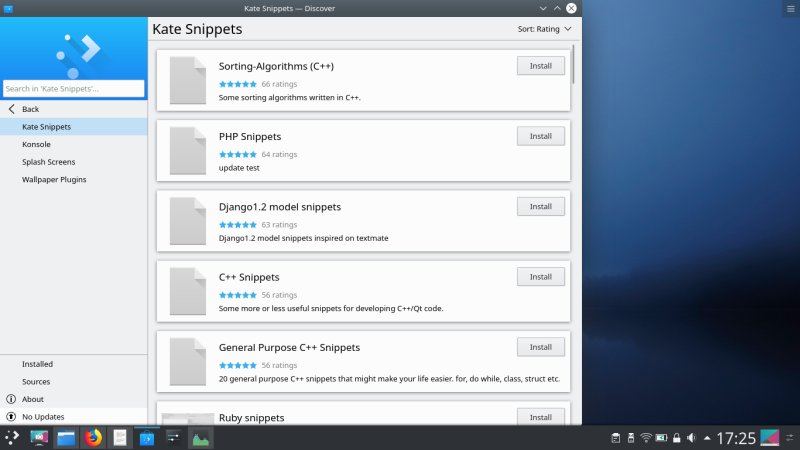Click Sorting-Algorithms (C++) file thumbnail

pyautogui.click(x=188, y=80)
